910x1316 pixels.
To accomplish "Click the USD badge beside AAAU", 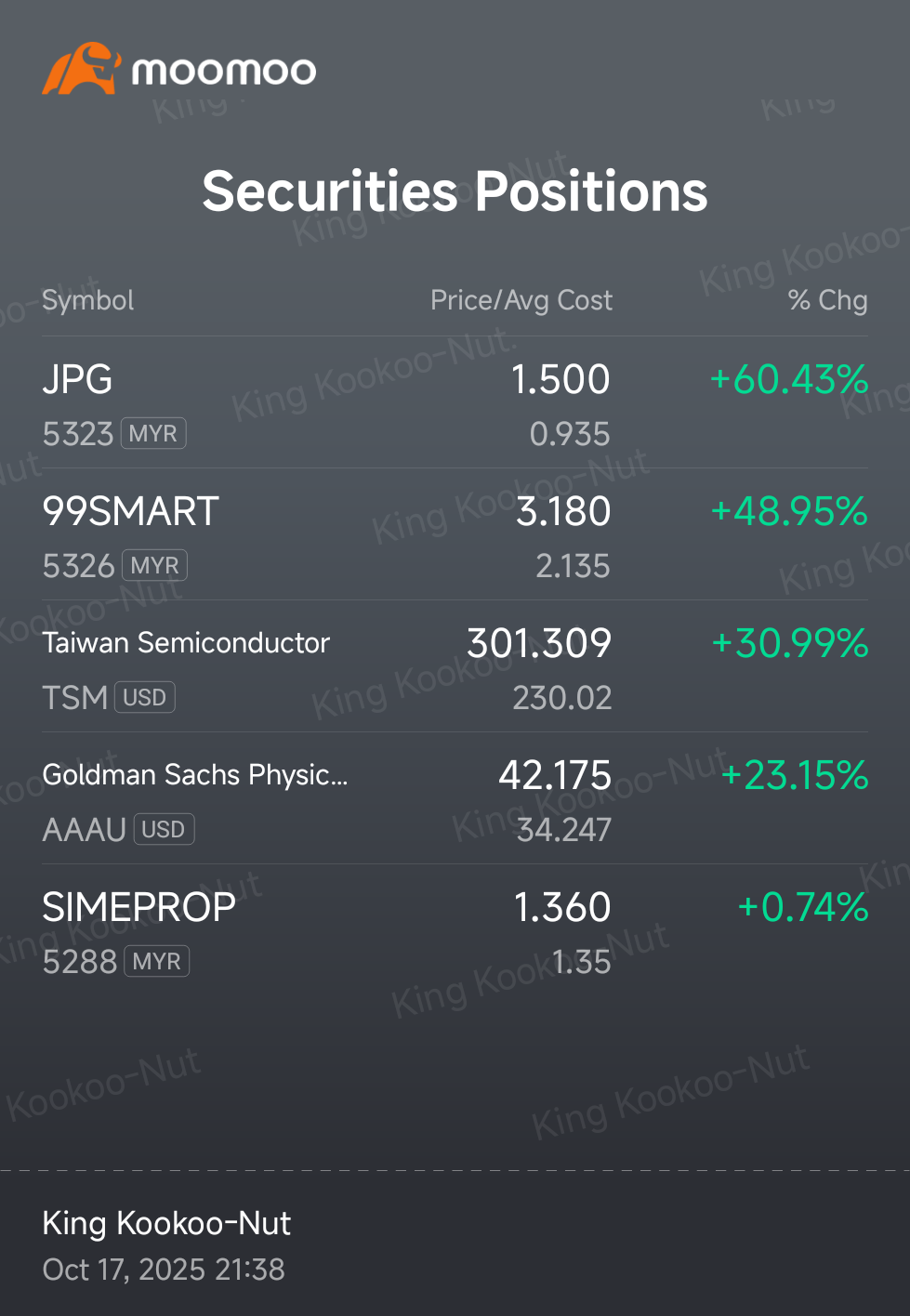I will click(x=164, y=829).
